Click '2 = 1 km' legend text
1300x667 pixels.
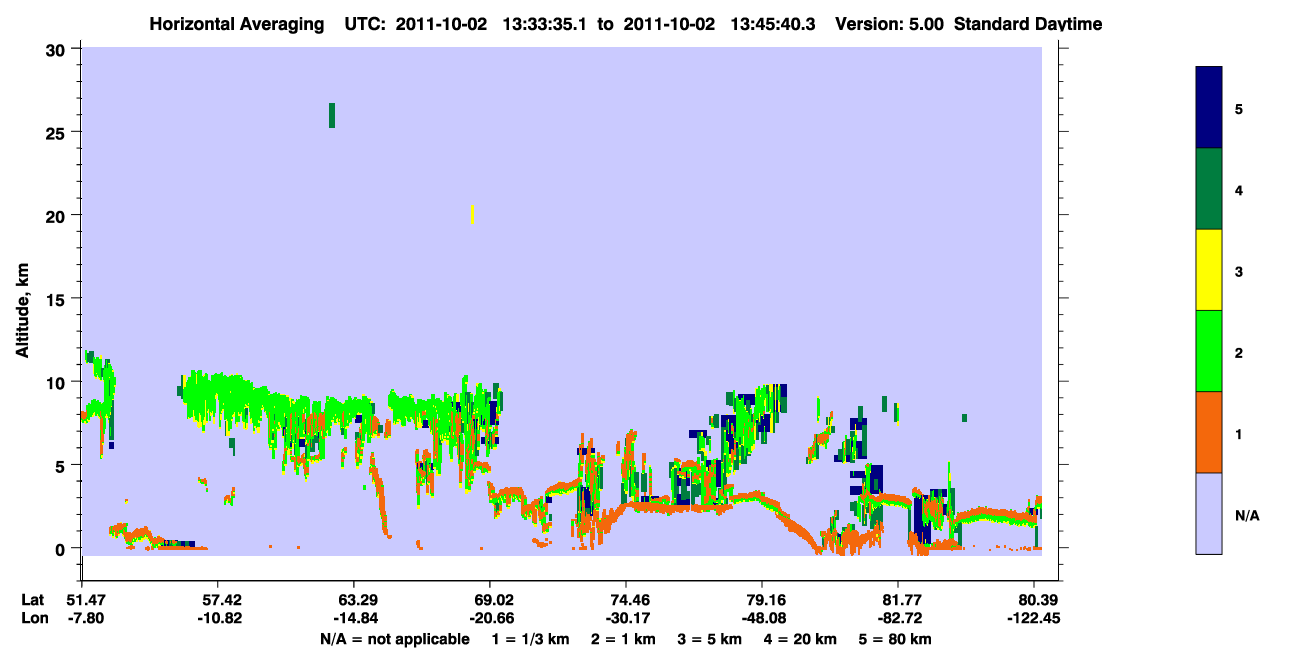pos(622,639)
